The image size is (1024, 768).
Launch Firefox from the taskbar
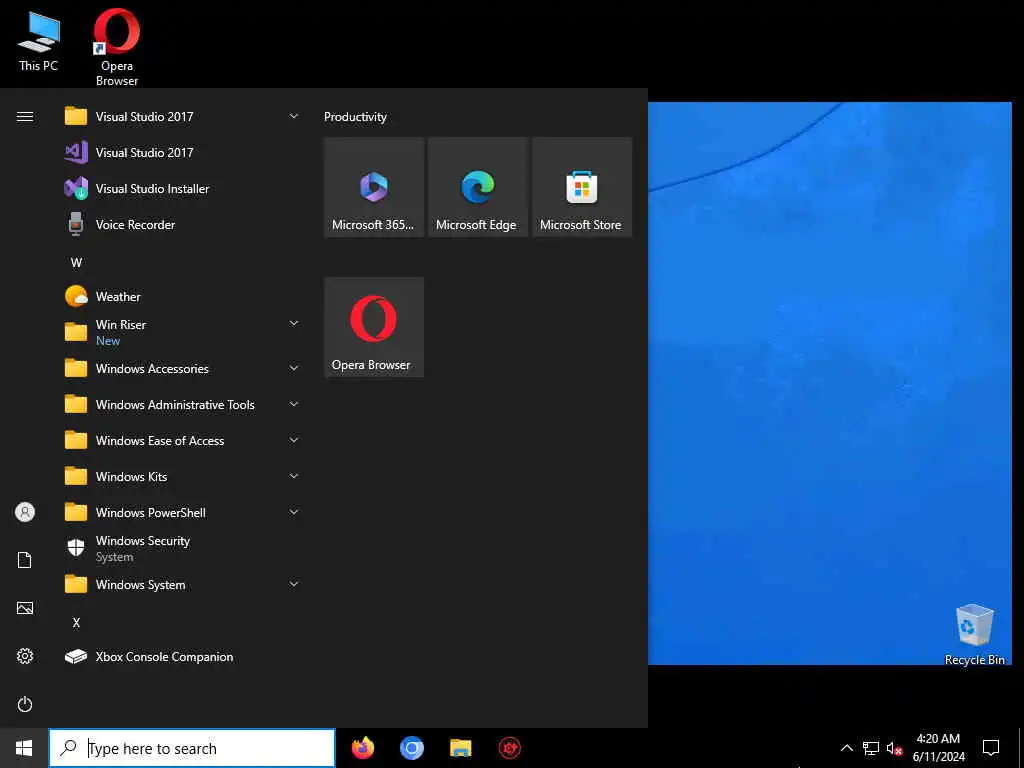(x=363, y=748)
